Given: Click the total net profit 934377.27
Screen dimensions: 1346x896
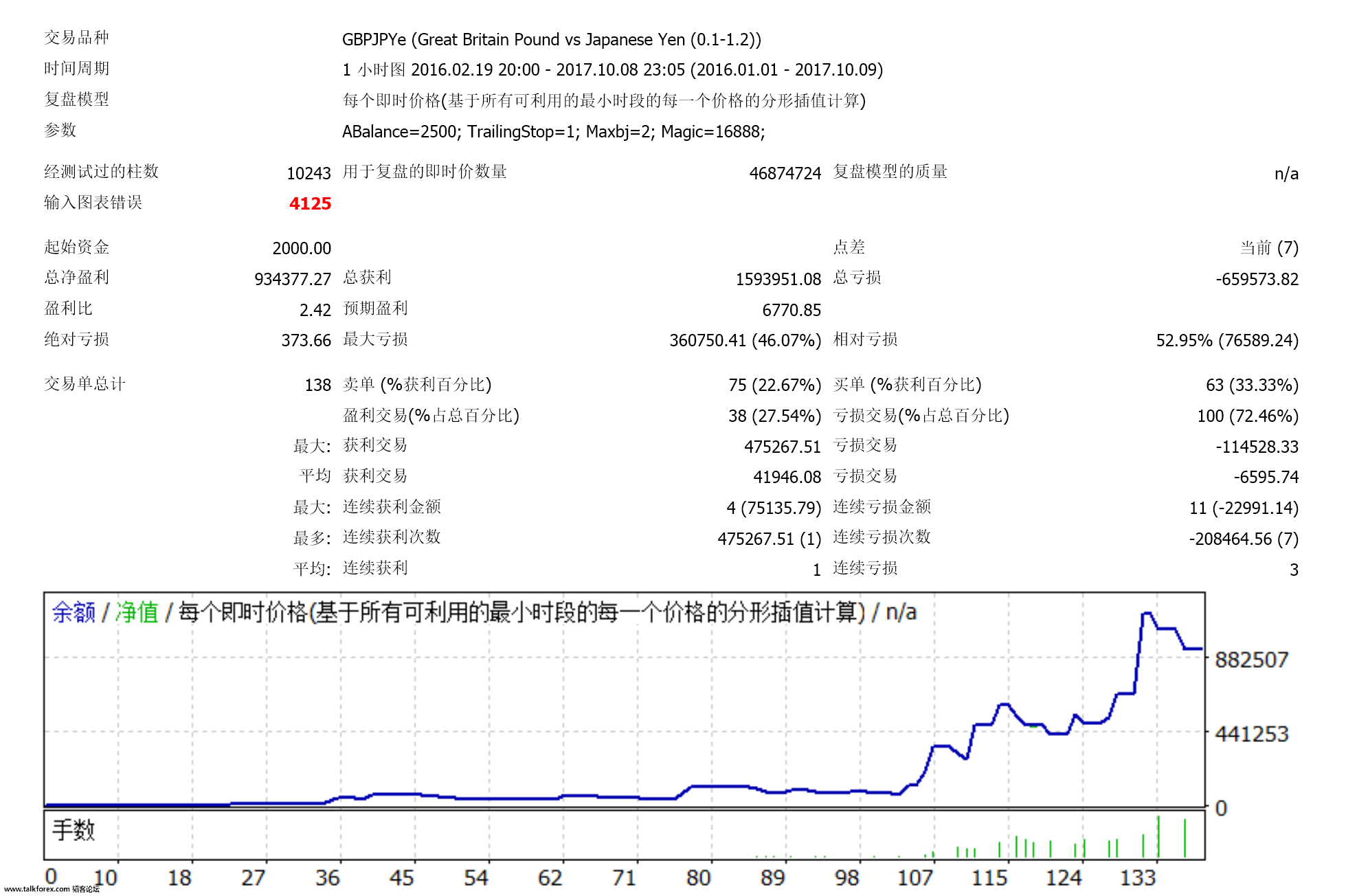Looking at the screenshot, I should (293, 279).
